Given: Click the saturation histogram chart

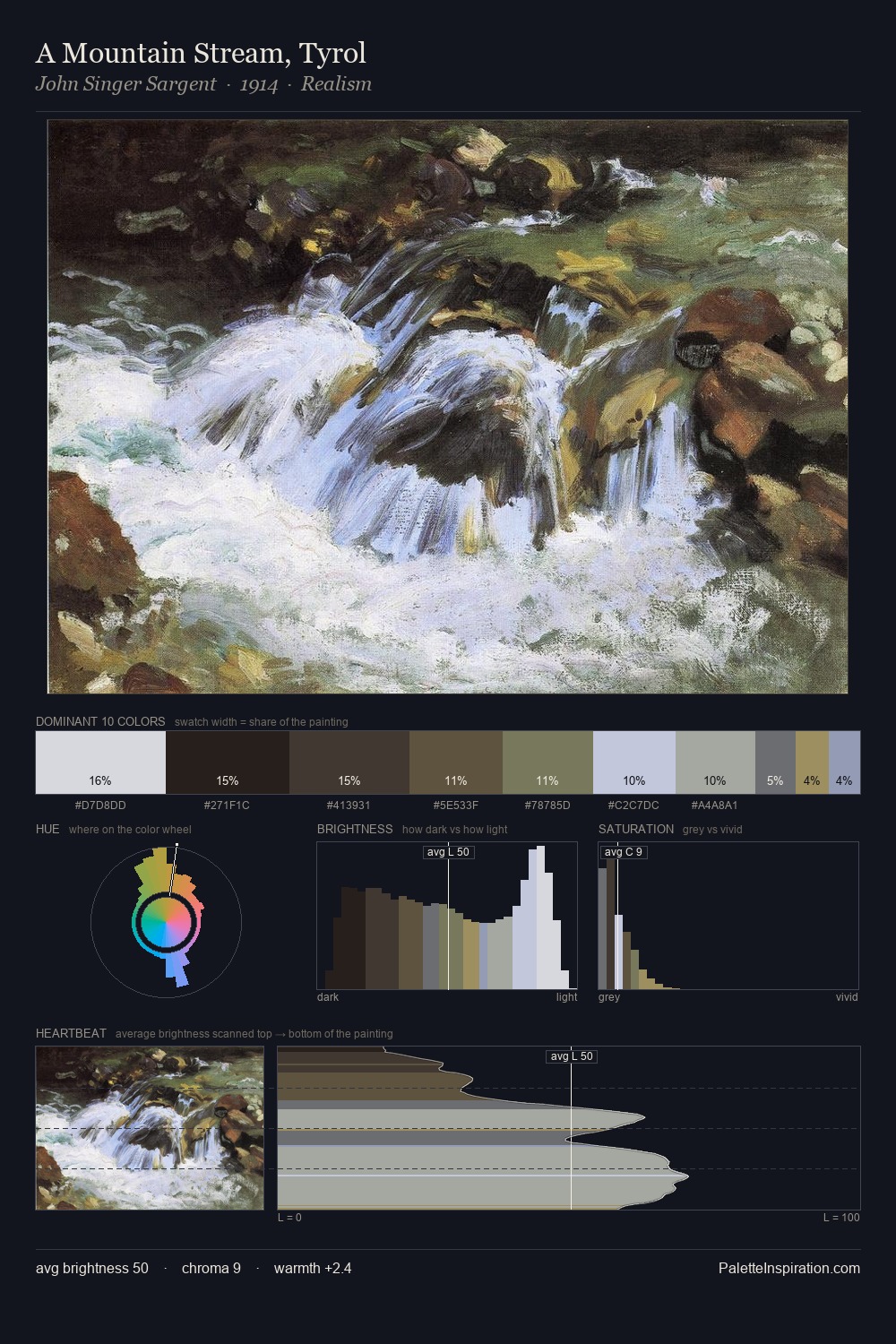Looking at the screenshot, I should click(728, 916).
